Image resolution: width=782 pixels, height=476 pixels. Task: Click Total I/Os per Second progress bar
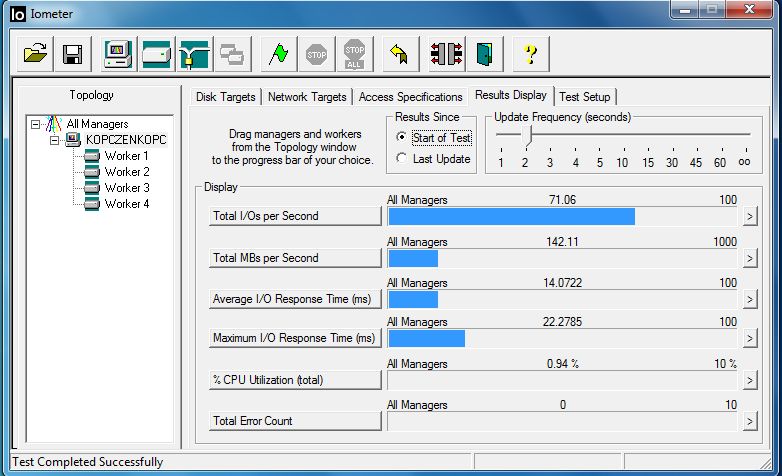tap(562, 217)
